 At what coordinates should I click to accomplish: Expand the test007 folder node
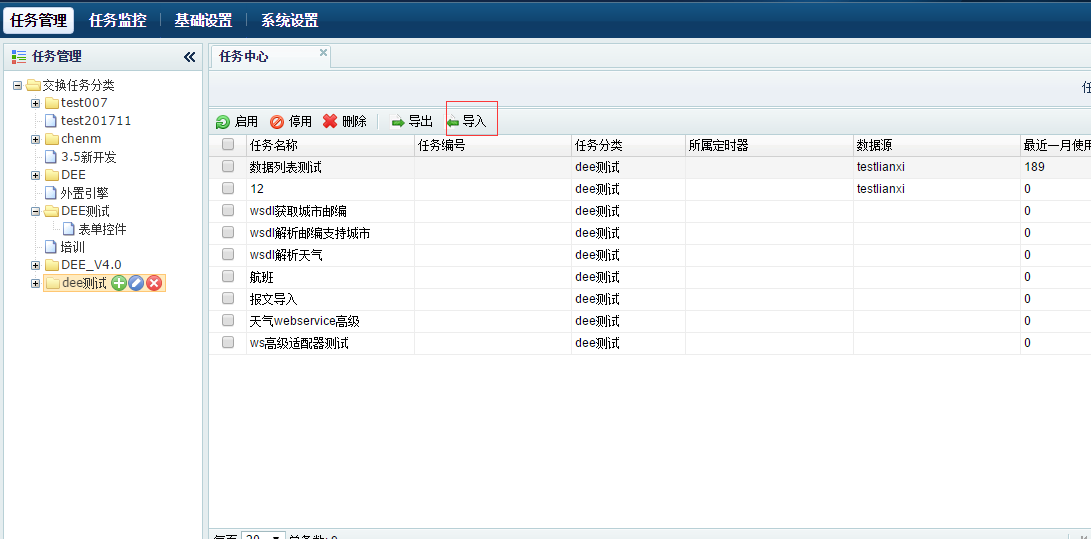pos(36,103)
